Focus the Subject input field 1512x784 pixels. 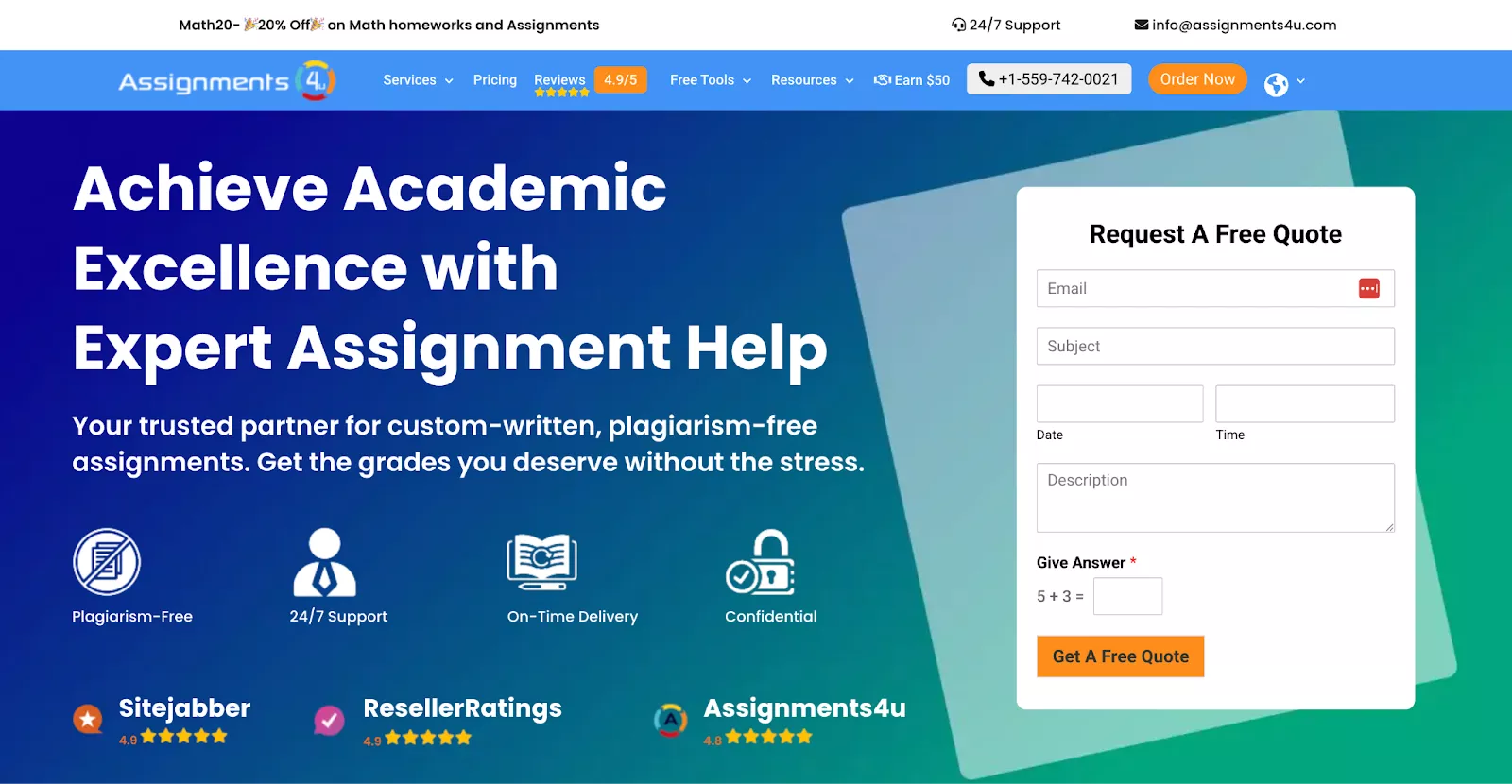tap(1215, 346)
